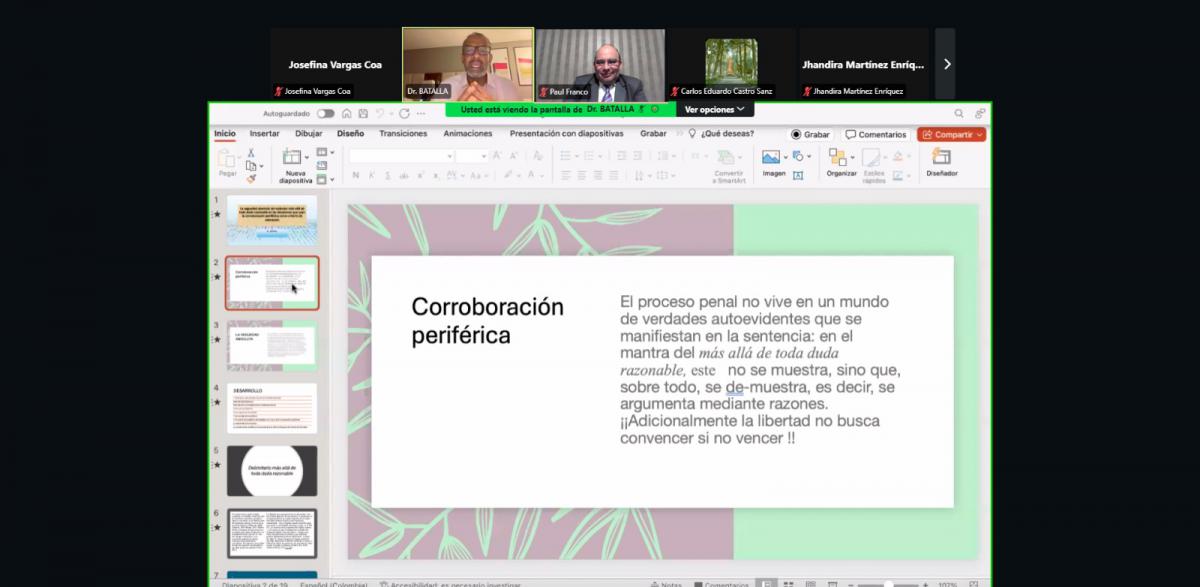The height and width of the screenshot is (587, 1200).
Task: Expand the Compartir dropdown
Action: (980, 134)
